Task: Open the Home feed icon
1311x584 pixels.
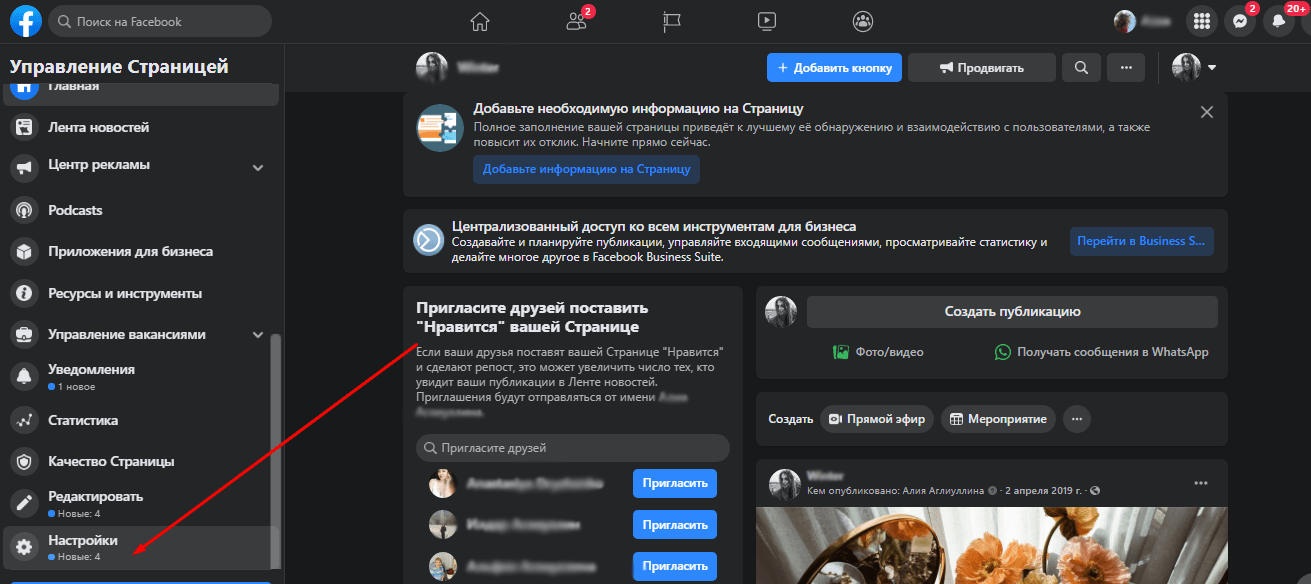Action: tap(480, 21)
